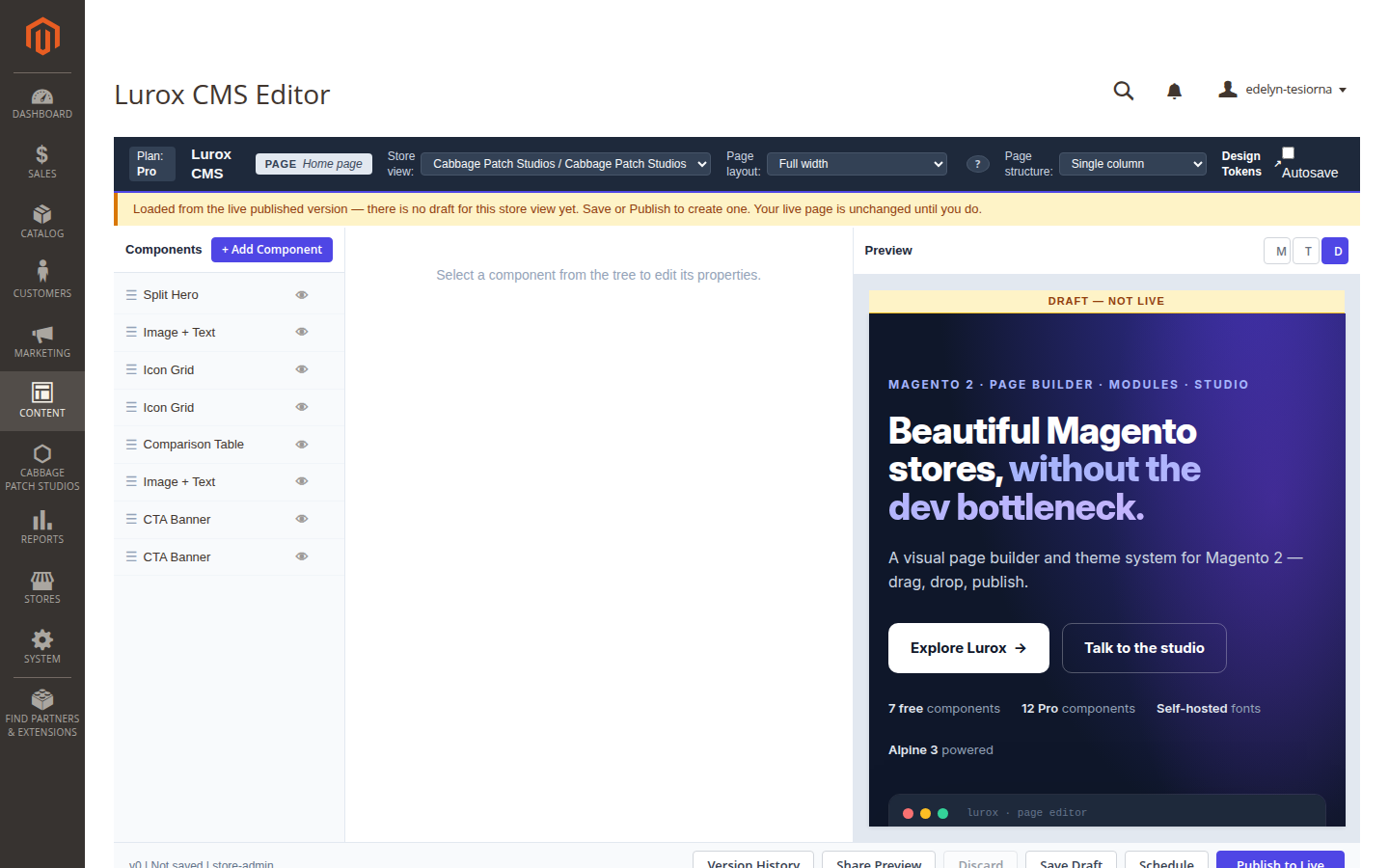The height and width of the screenshot is (868, 1389).
Task: Click the user avatar icon
Action: [x=1228, y=89]
